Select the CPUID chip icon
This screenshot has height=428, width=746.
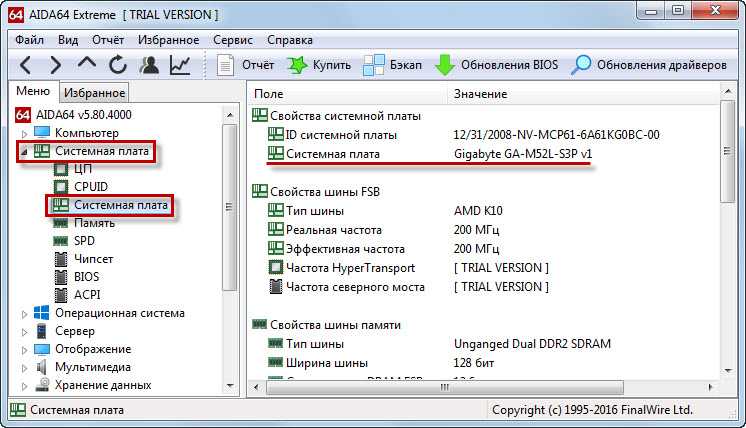tap(61, 187)
